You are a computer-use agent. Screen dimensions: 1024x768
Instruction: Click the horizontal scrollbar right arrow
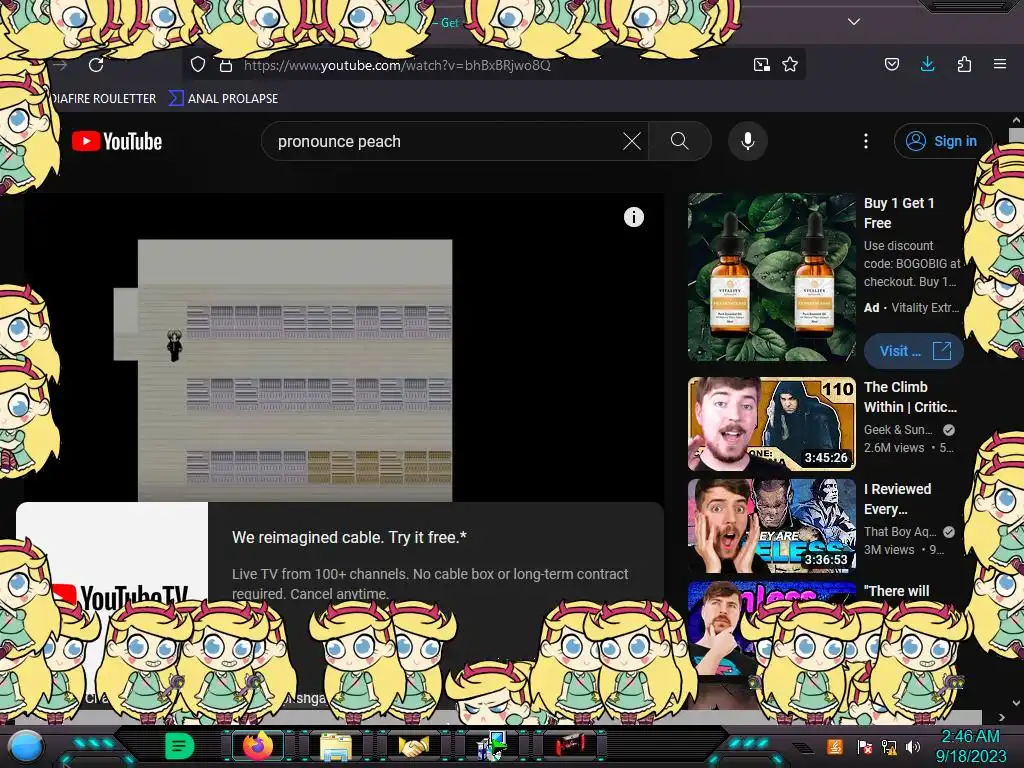[1002, 717]
